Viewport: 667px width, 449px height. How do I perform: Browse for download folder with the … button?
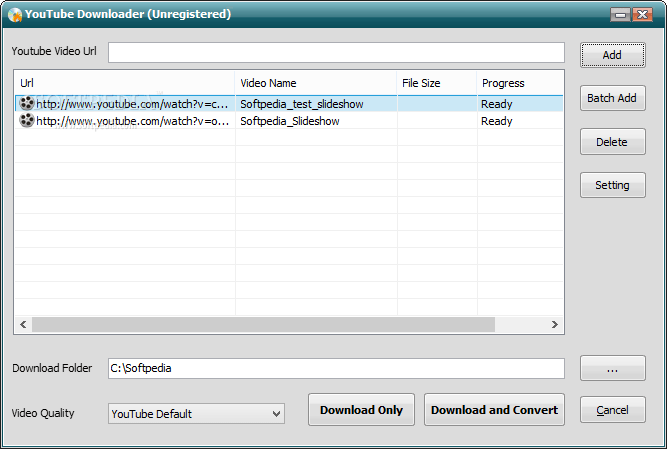pos(613,368)
